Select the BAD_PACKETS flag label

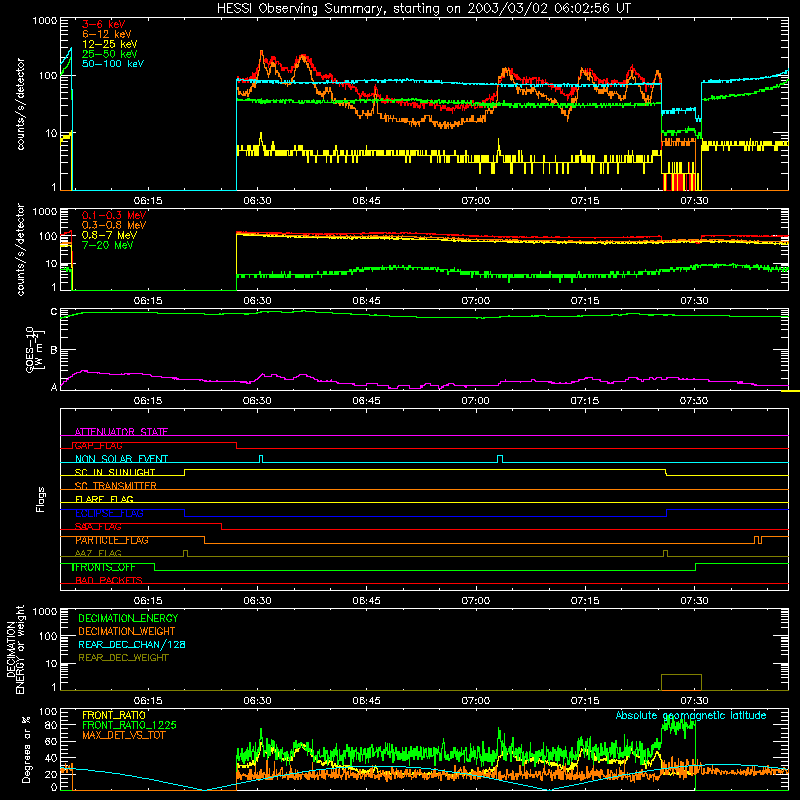[x=109, y=580]
